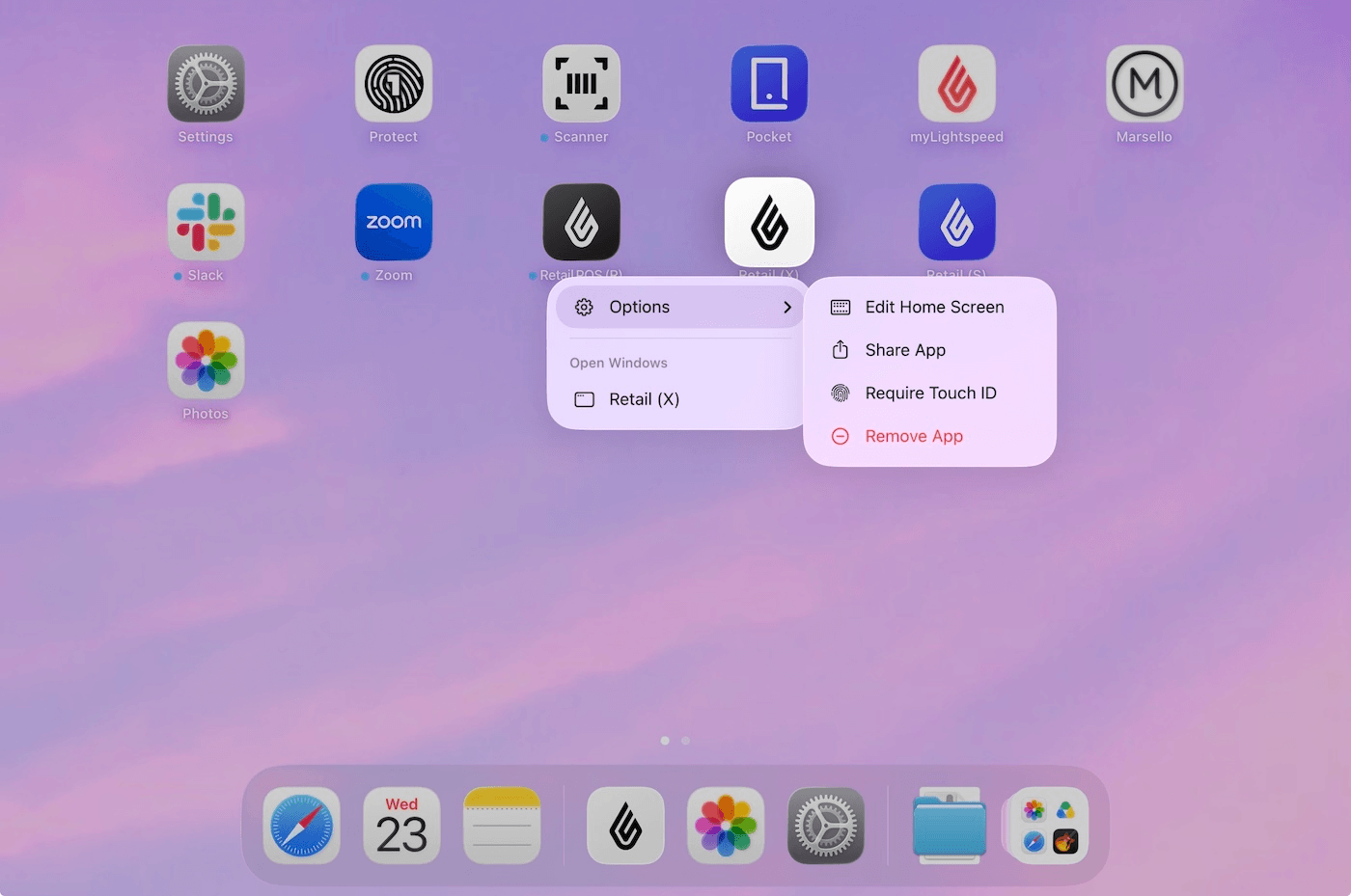Launch the Protect app
This screenshot has width=1351, height=896.
coord(394,84)
